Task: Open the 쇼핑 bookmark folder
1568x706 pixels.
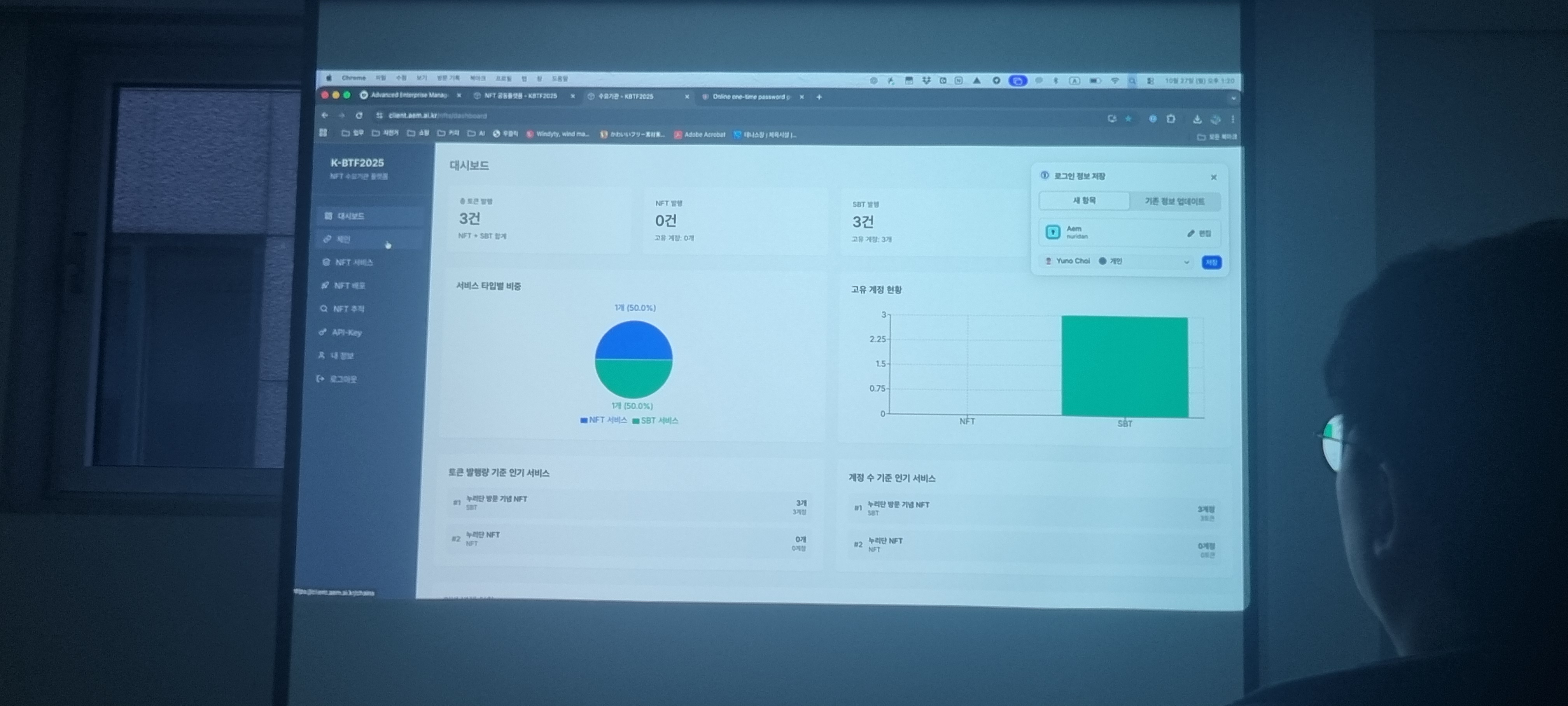Action: [418, 133]
